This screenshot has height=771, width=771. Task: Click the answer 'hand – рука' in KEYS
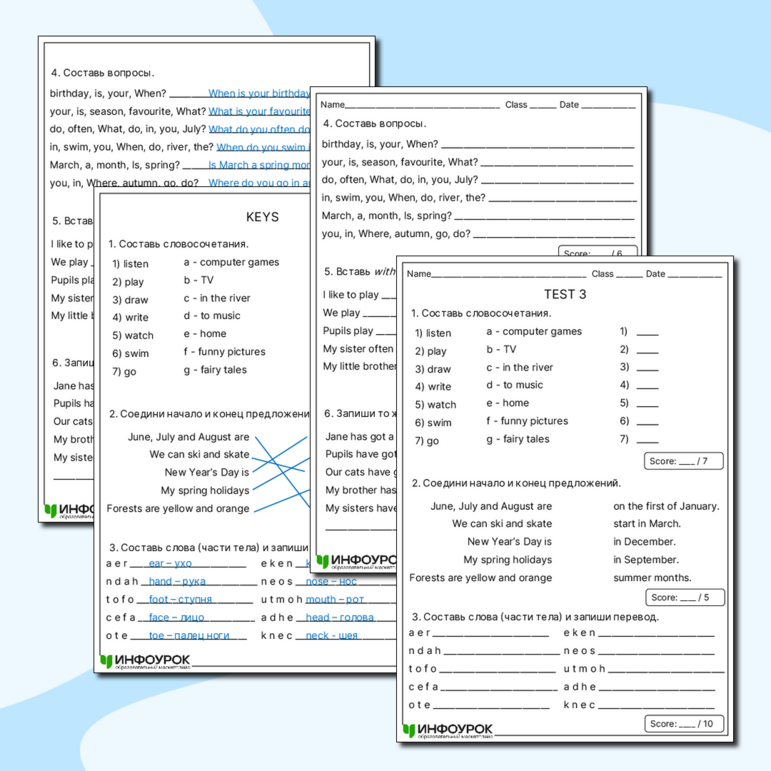point(177,581)
